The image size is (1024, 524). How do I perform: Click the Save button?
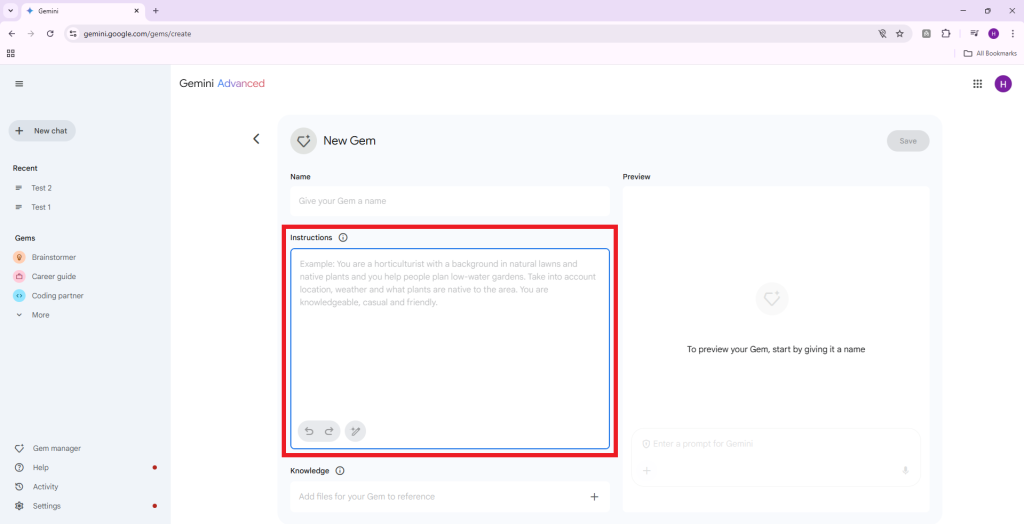tap(908, 141)
